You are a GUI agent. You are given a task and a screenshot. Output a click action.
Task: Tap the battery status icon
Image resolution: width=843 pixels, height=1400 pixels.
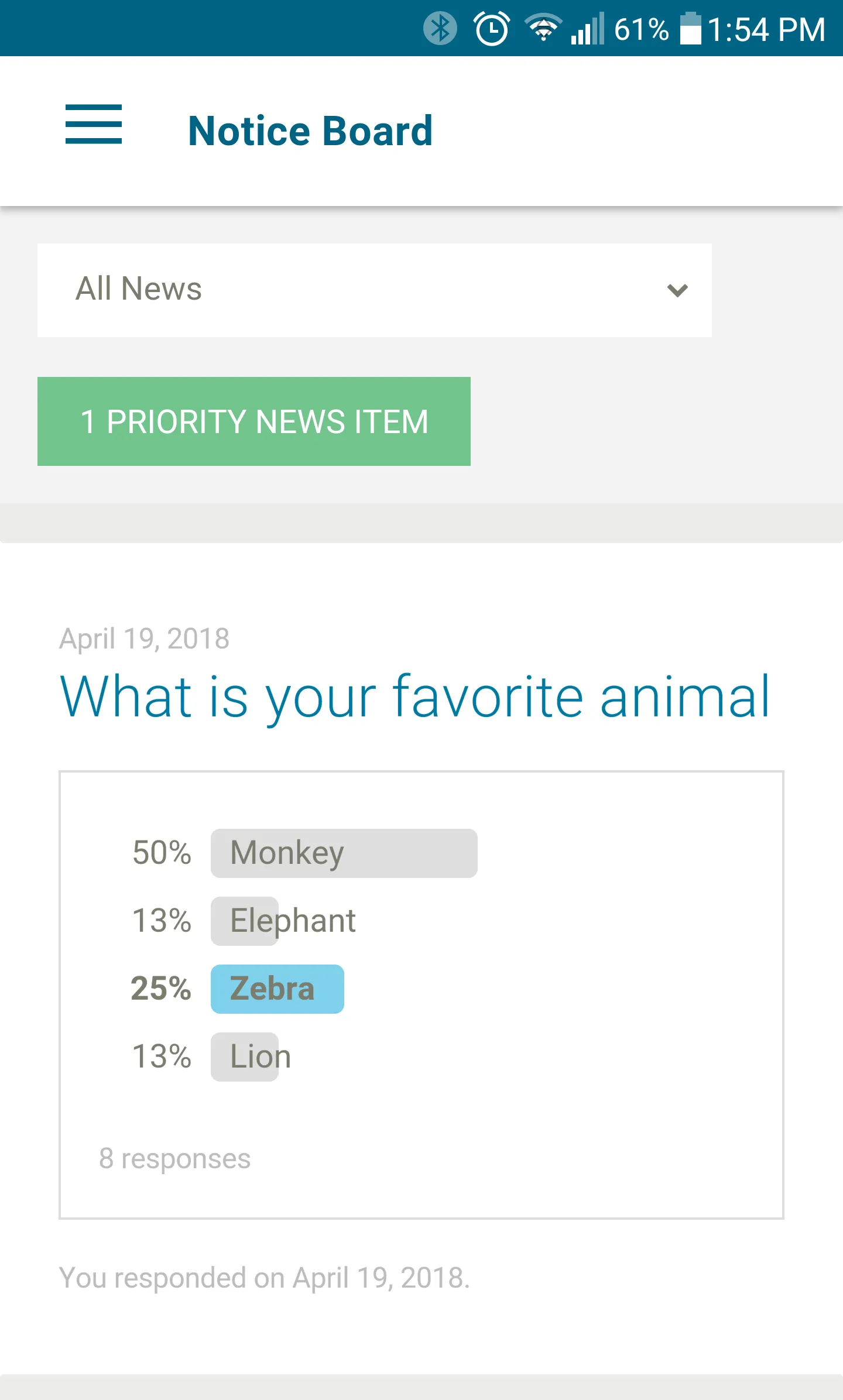(x=690, y=28)
